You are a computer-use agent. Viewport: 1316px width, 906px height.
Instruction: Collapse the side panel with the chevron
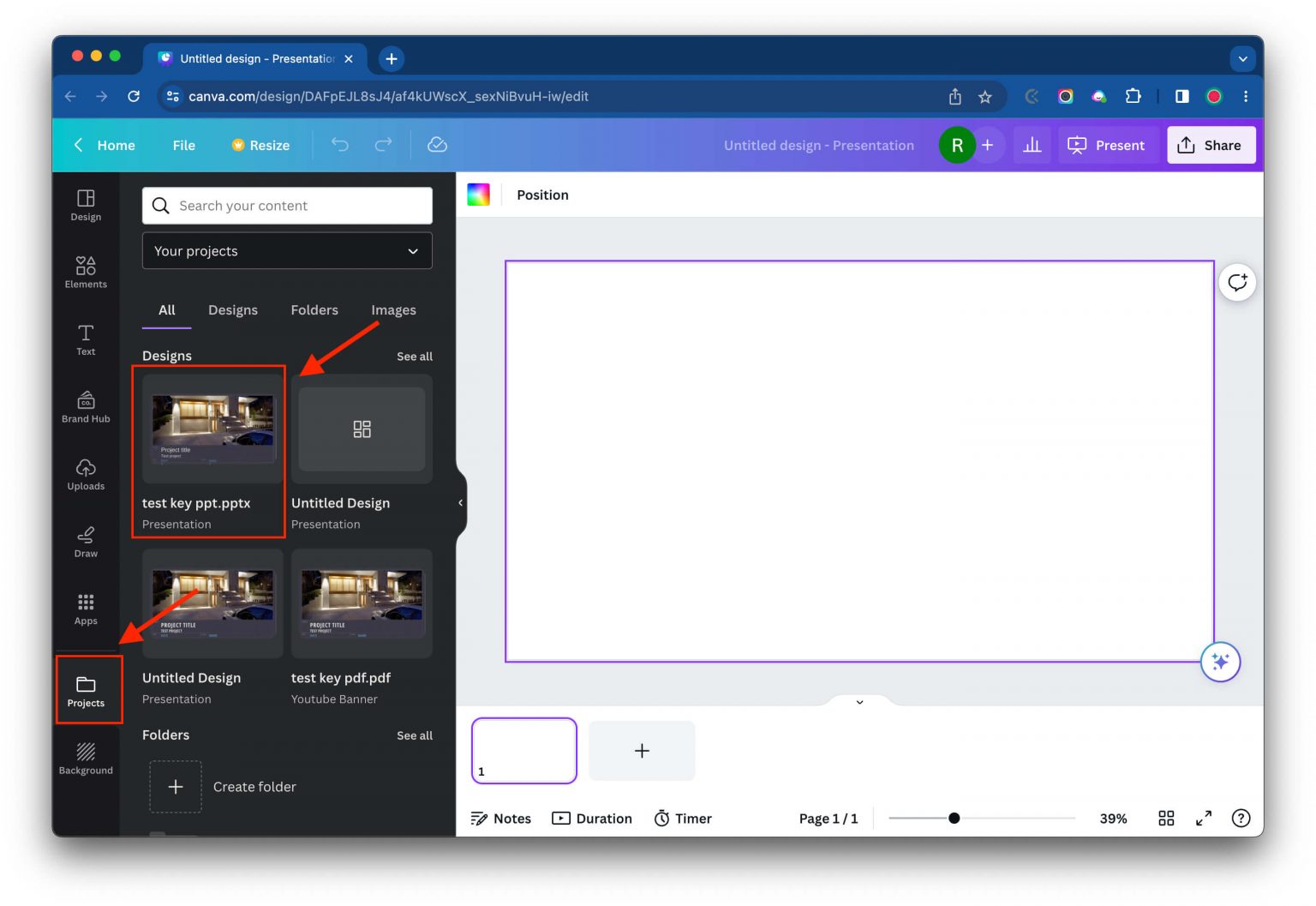click(x=461, y=502)
